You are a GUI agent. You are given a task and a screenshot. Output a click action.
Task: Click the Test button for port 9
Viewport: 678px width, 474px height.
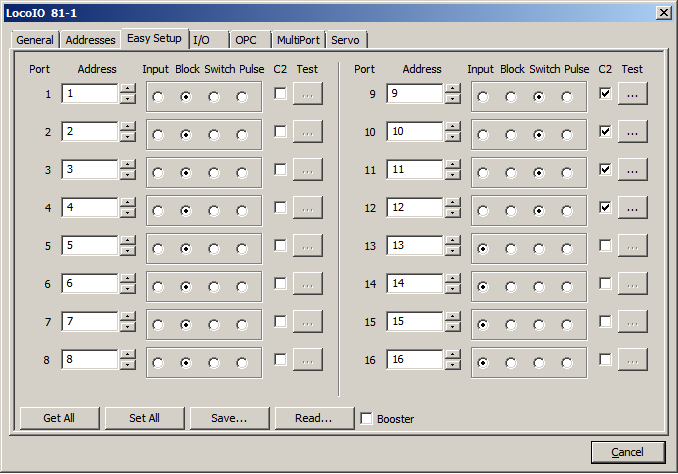pos(632,94)
